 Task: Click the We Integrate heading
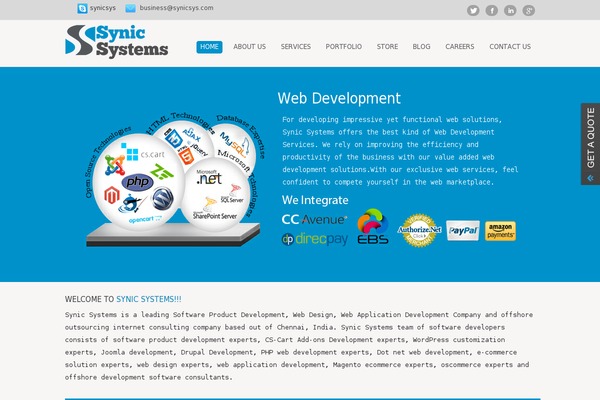click(x=315, y=200)
